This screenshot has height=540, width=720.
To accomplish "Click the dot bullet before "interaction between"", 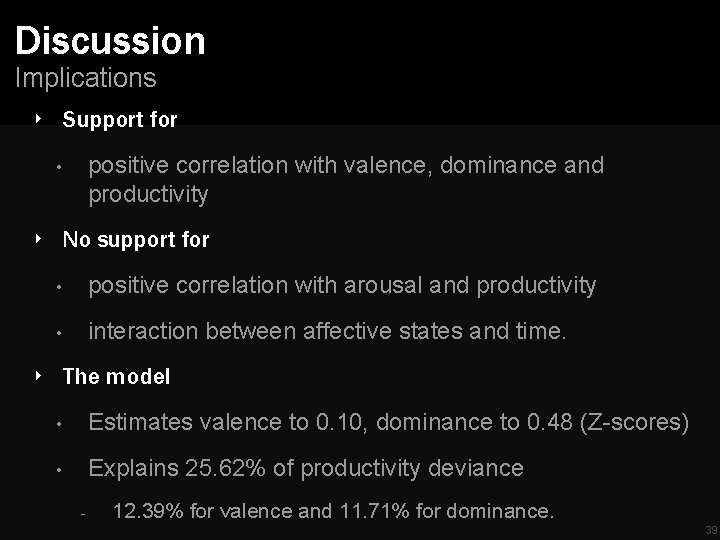I will point(61,333).
